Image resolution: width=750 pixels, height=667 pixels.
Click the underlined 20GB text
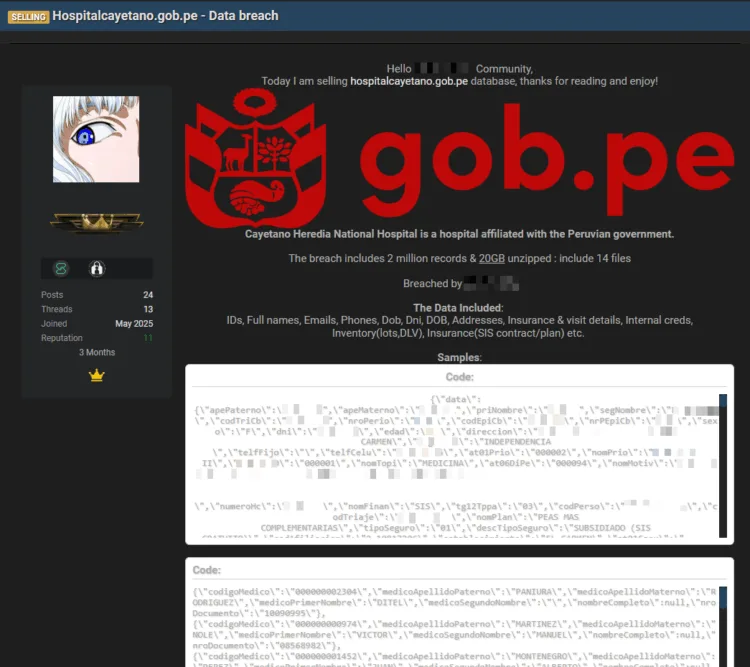(492, 258)
